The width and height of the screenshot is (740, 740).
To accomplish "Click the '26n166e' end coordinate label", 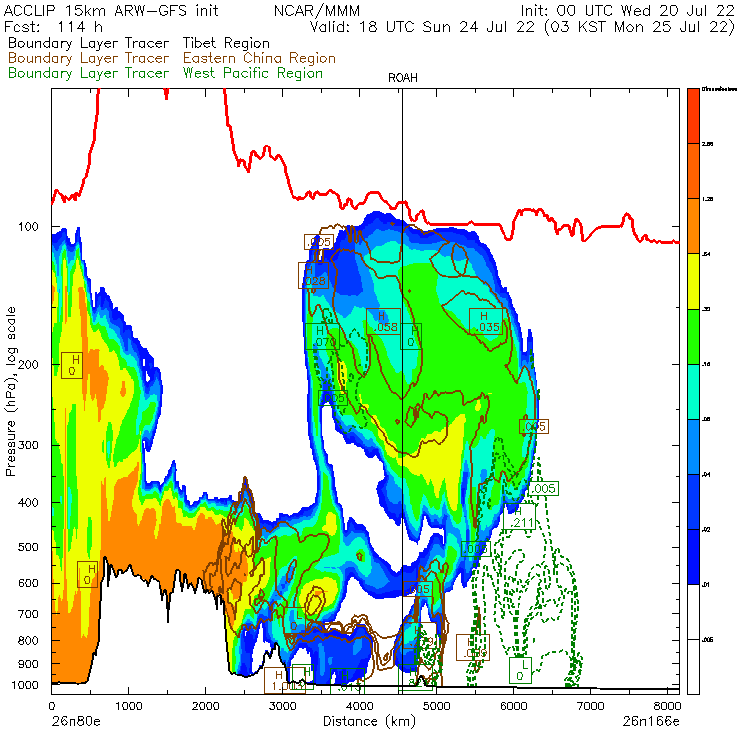I will [x=651, y=722].
